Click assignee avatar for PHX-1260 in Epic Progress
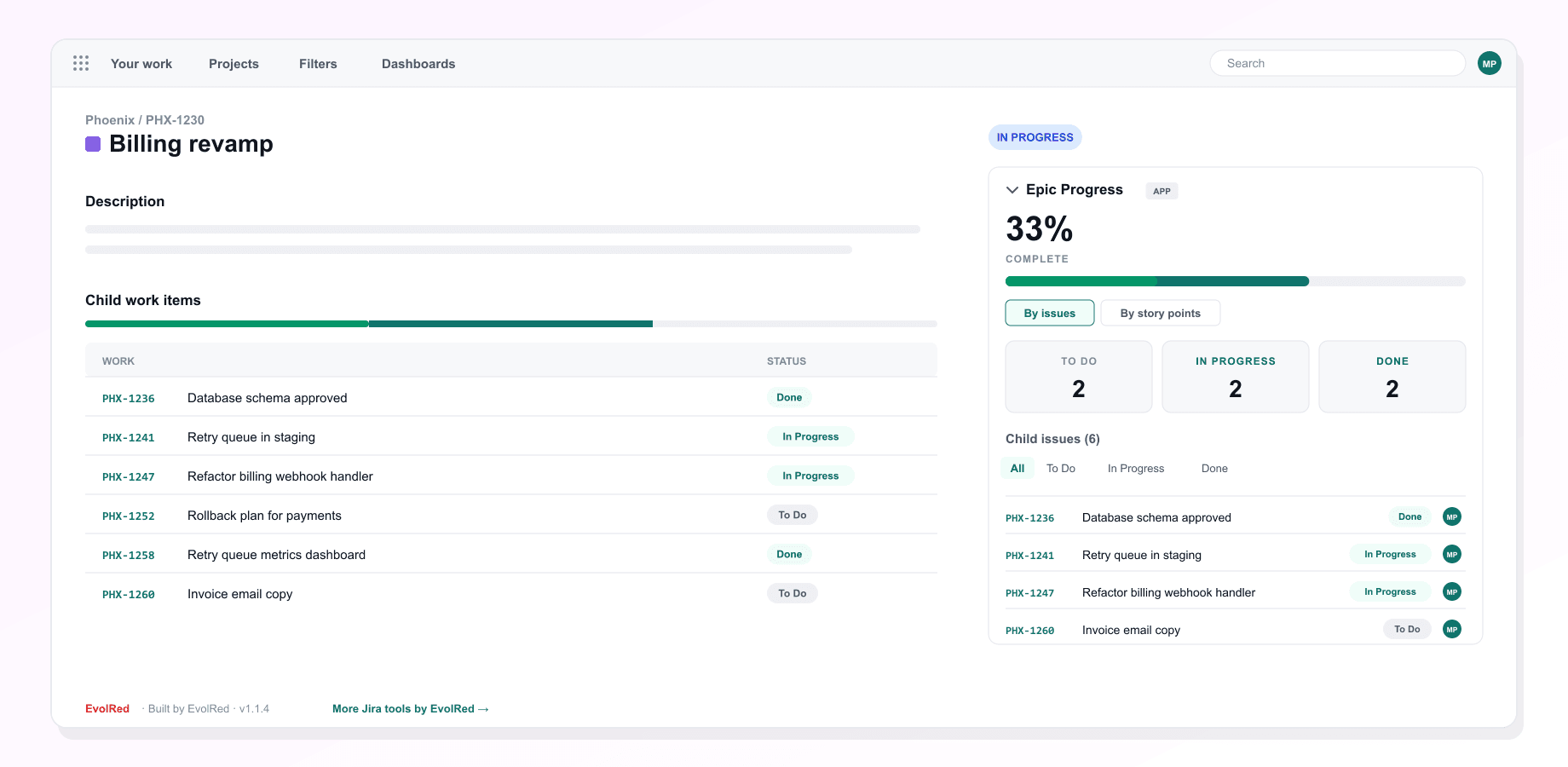Image resolution: width=1568 pixels, height=767 pixels. click(x=1452, y=629)
